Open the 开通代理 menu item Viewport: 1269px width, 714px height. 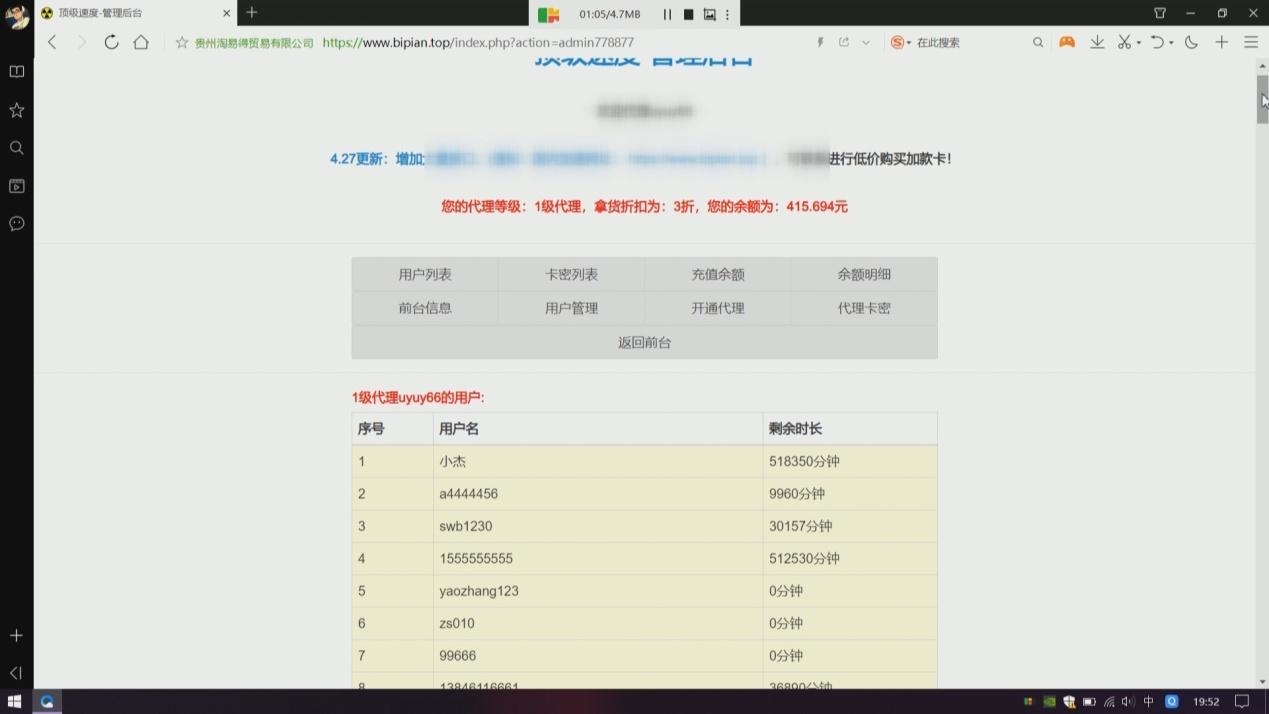(x=718, y=308)
